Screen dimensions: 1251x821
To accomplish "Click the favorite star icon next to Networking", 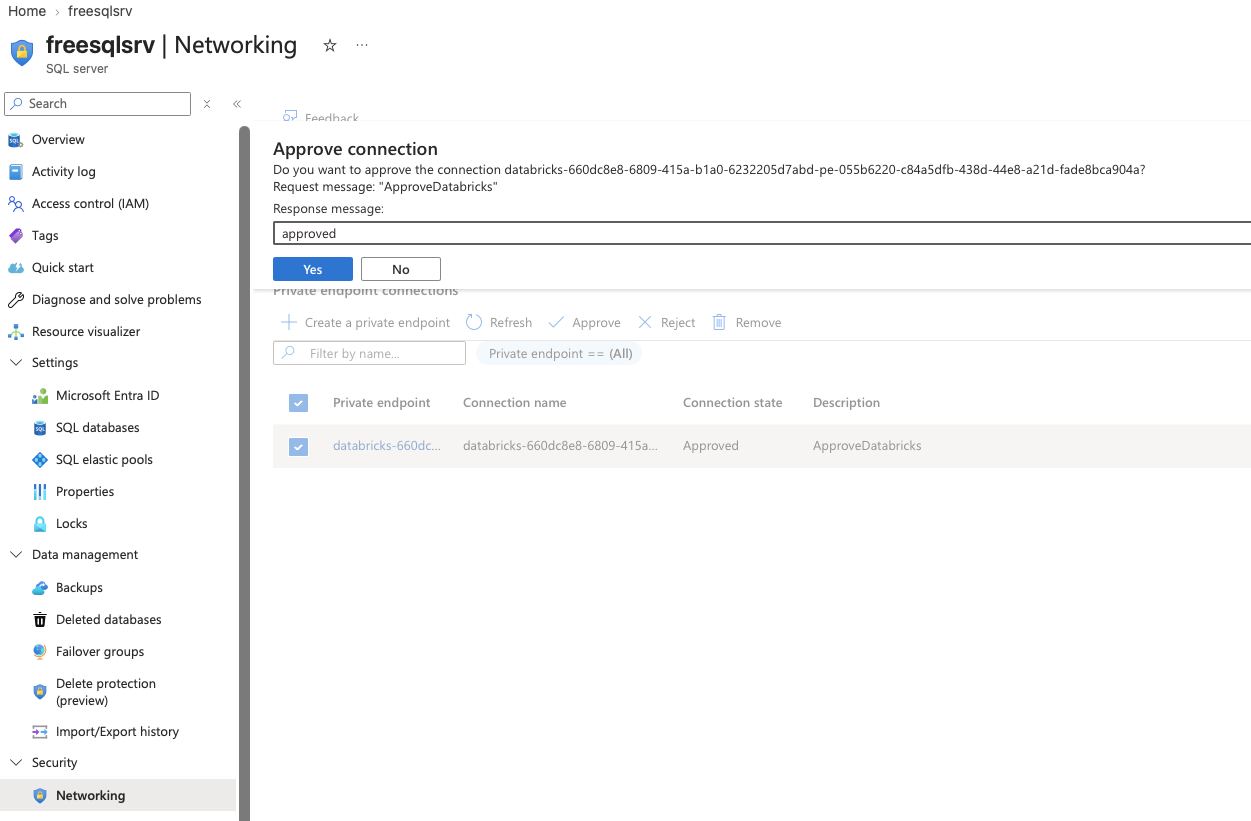I will click(x=330, y=46).
